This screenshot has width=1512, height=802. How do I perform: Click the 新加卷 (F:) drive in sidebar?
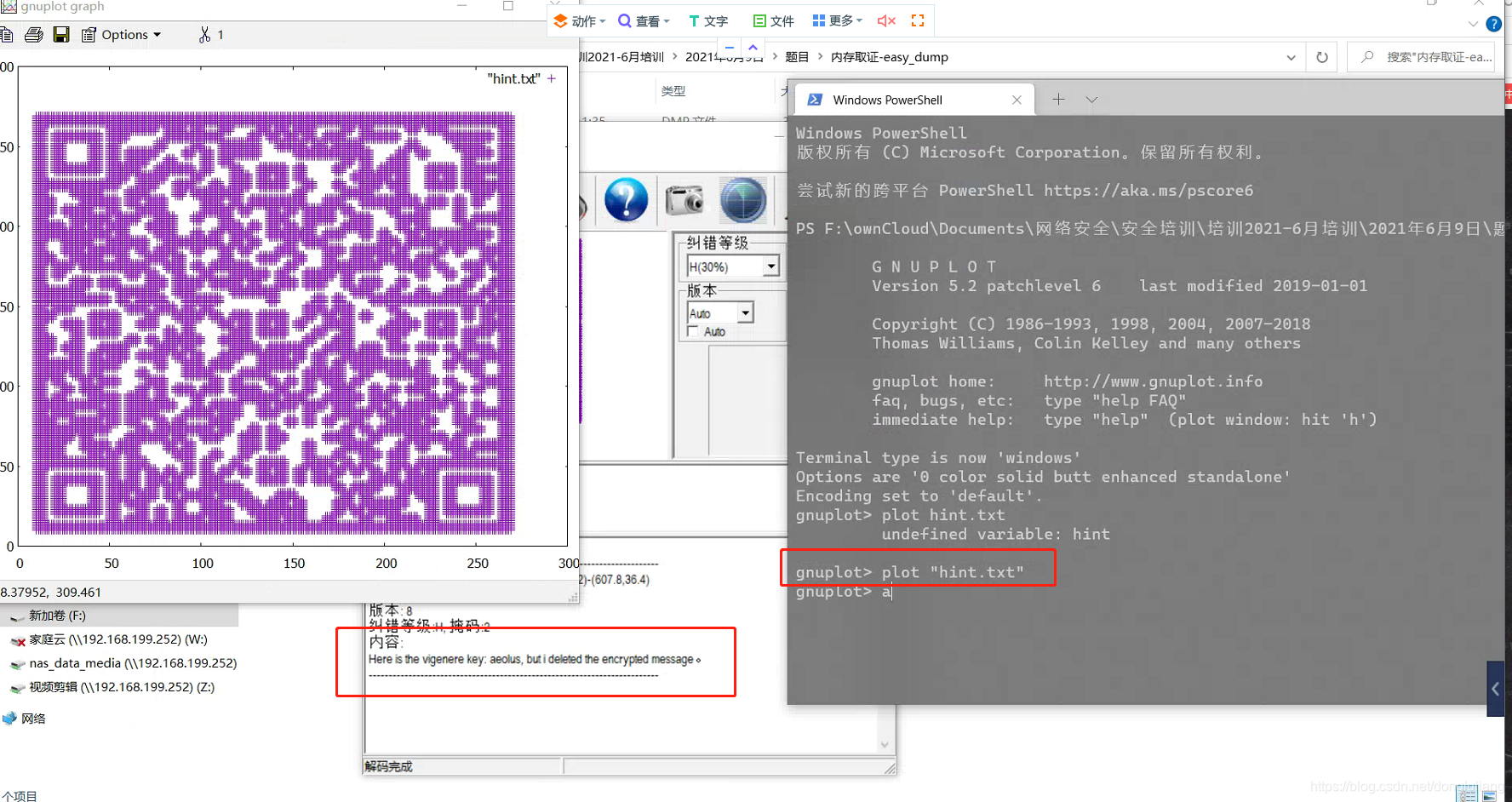[x=57, y=616]
